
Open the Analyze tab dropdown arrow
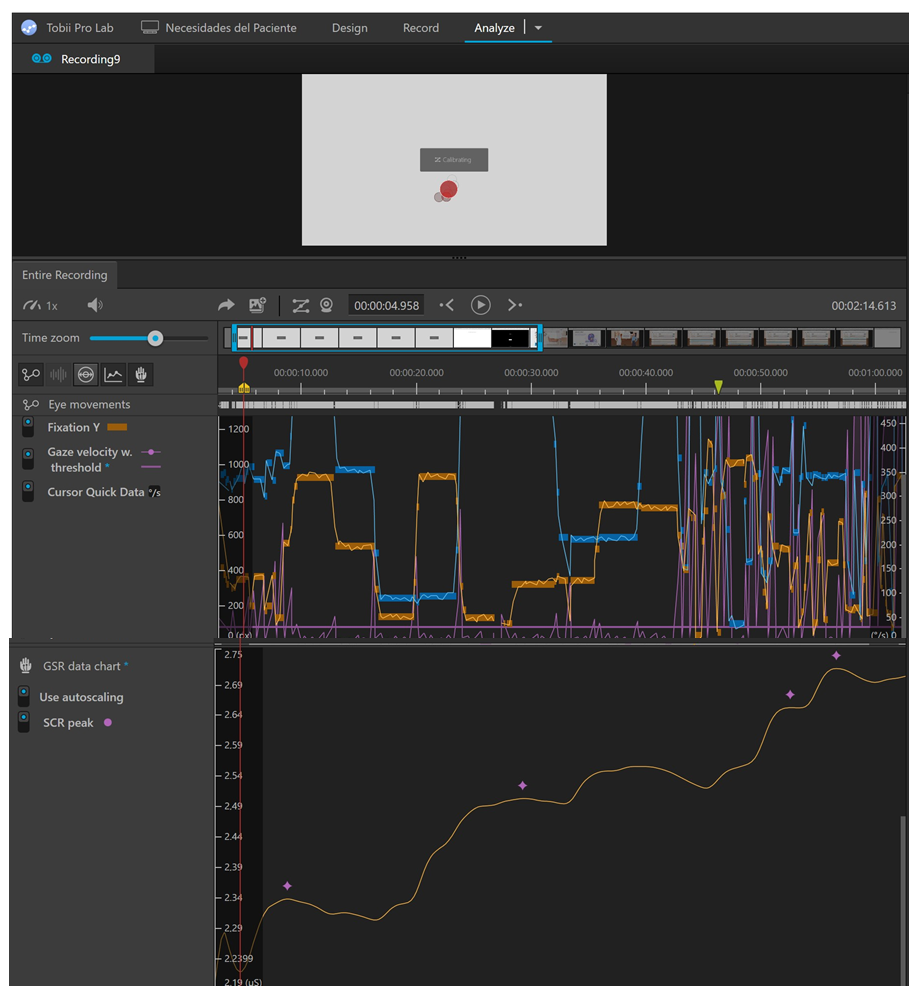(x=538, y=28)
